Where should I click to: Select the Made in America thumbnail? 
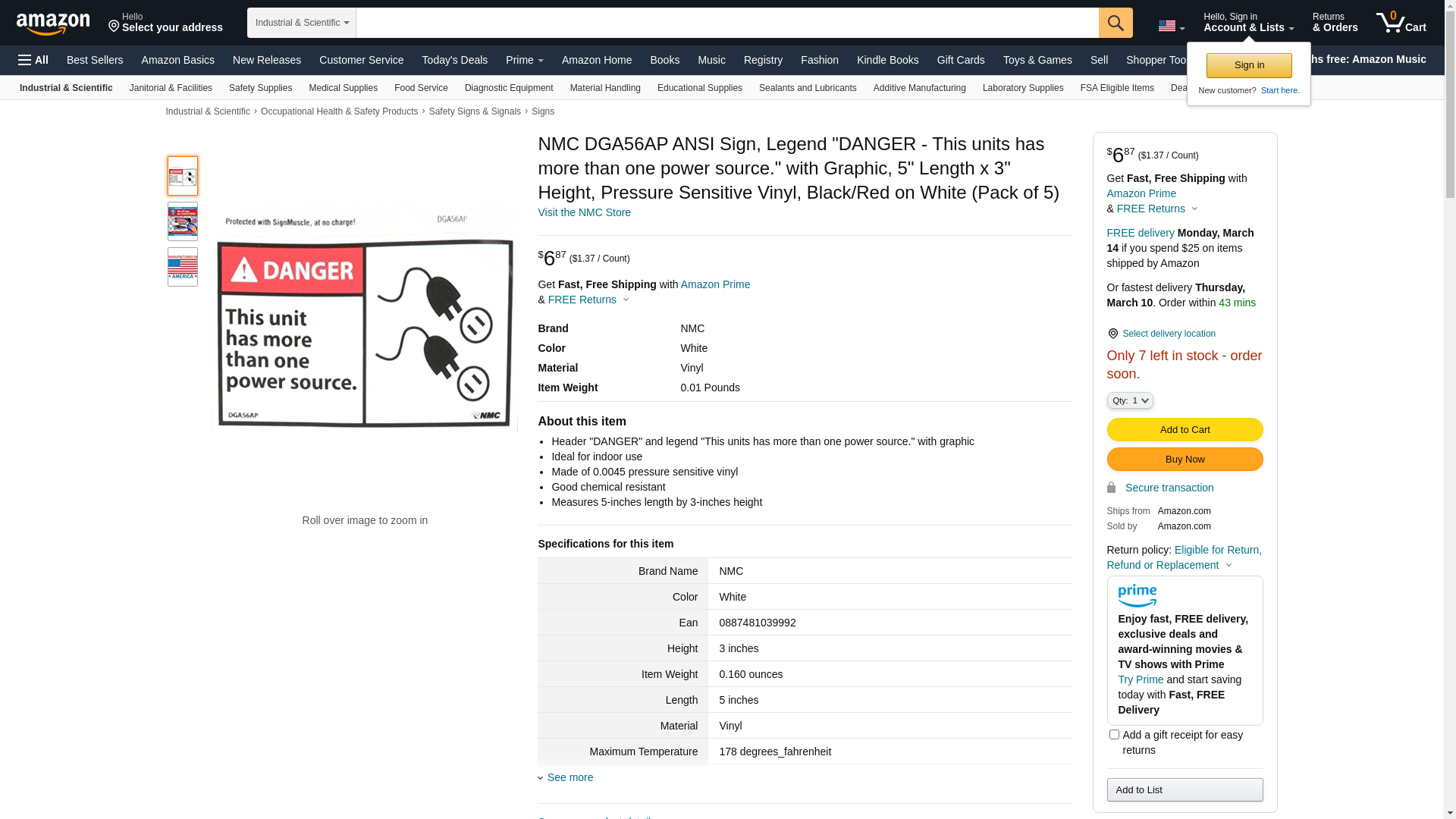(183, 267)
